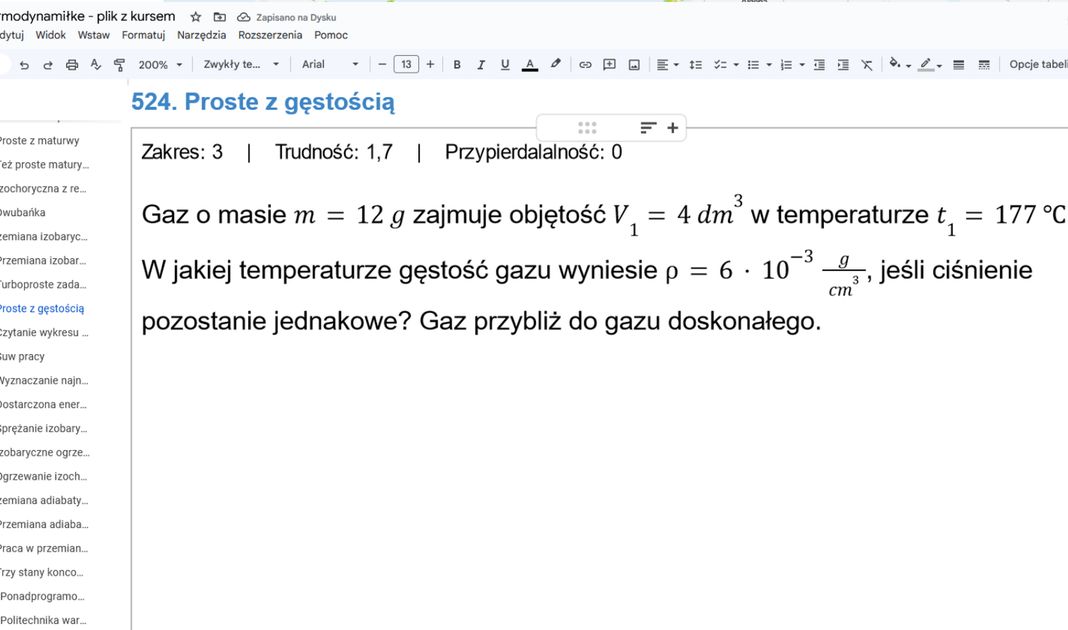Clear formatting from text
Viewport: 1068px width, 630px height.
point(866,64)
